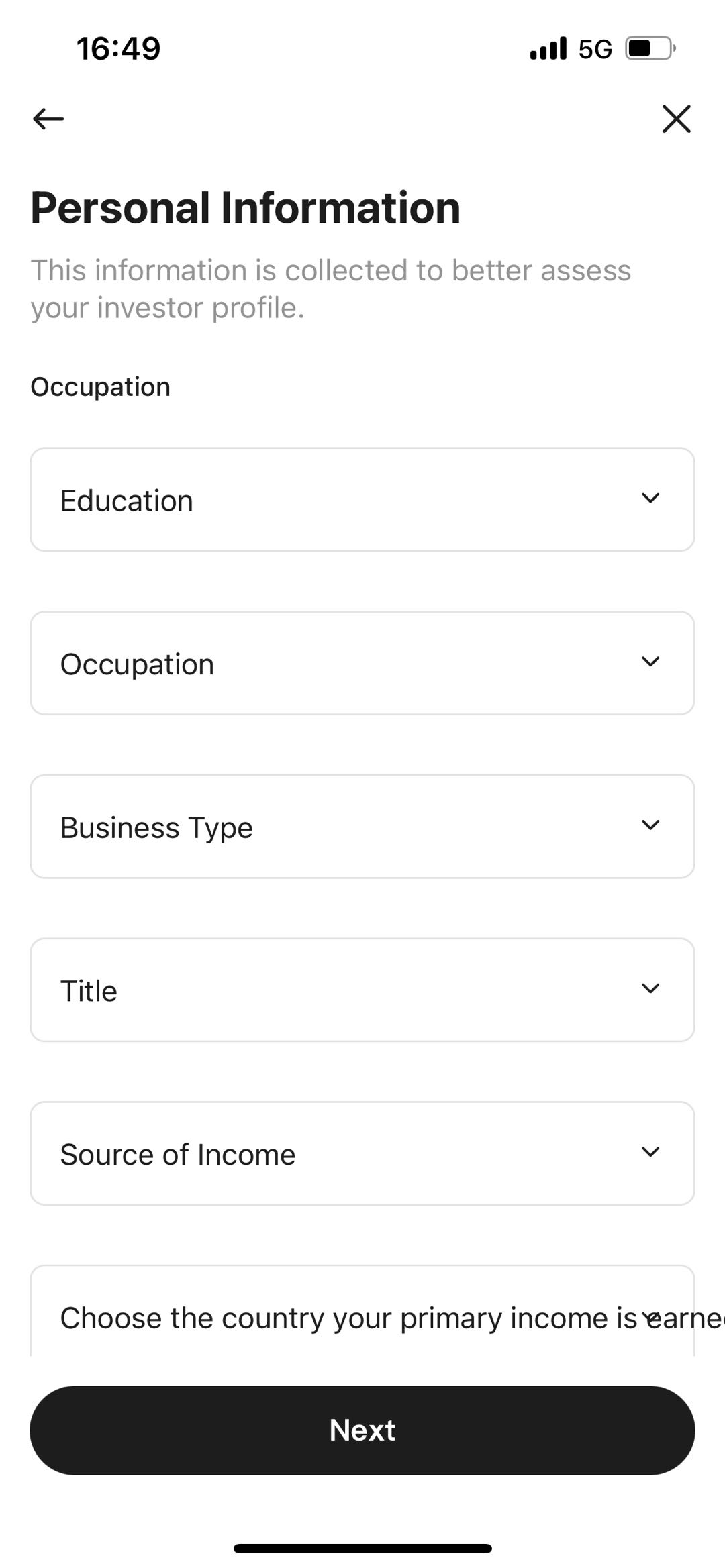Tap the back arrow icon
The width and height of the screenshot is (725, 1568).
coord(48,119)
